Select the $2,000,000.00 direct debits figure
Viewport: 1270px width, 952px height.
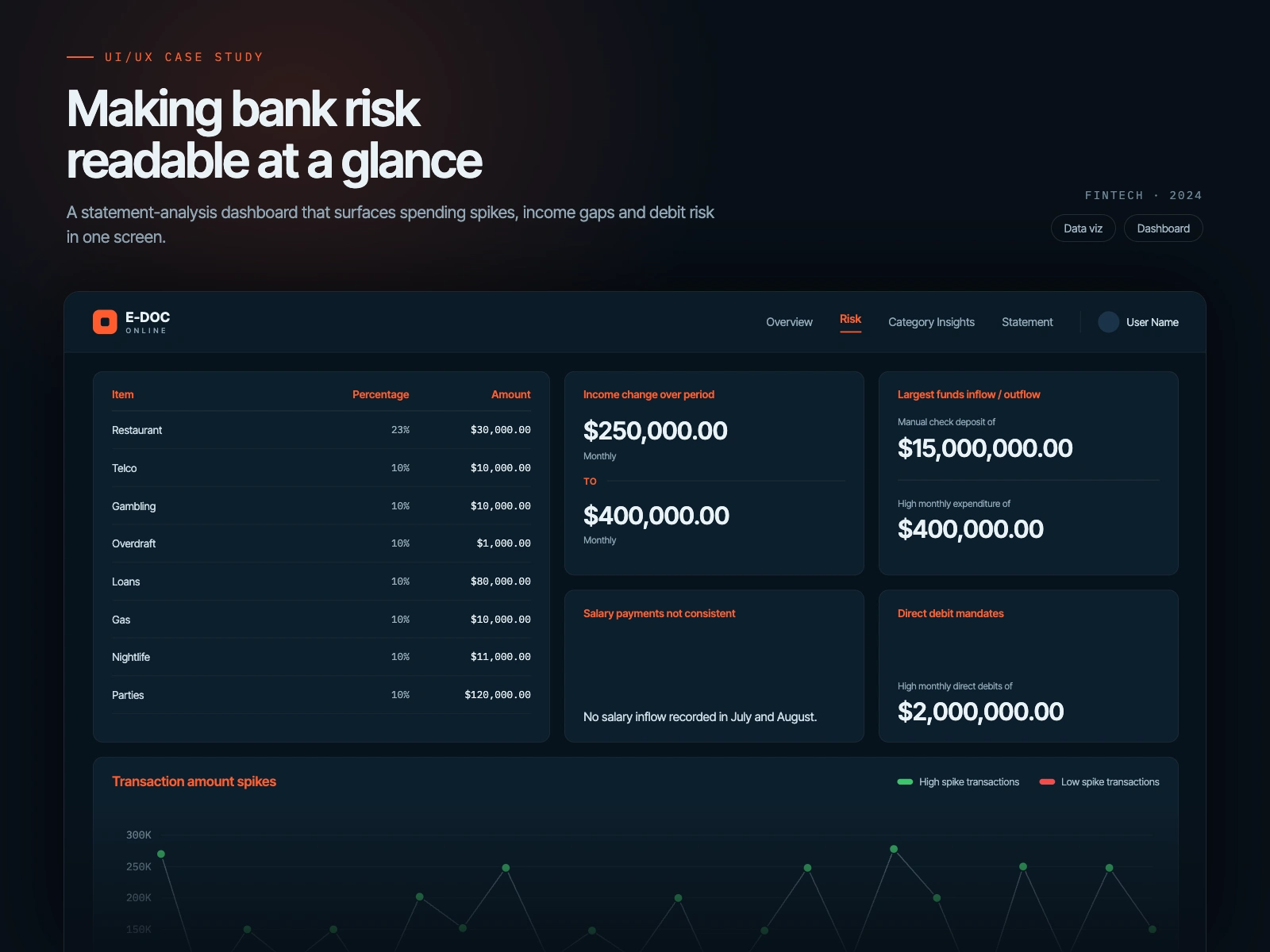(980, 712)
